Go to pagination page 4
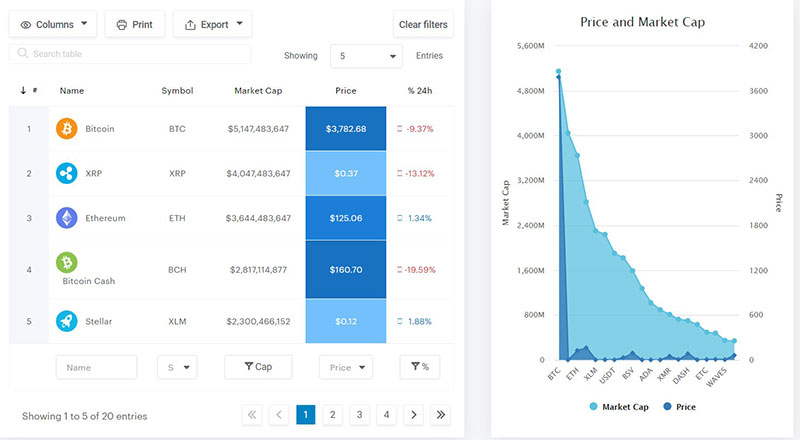This screenshot has width=800, height=440. coord(386,414)
